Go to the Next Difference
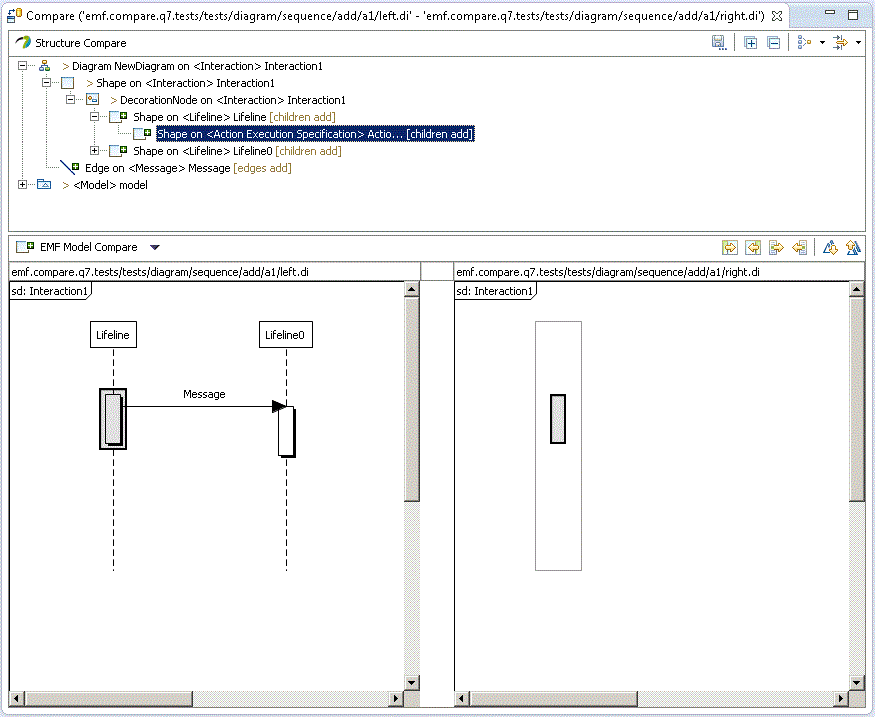The width and height of the screenshot is (875, 717). [830, 247]
